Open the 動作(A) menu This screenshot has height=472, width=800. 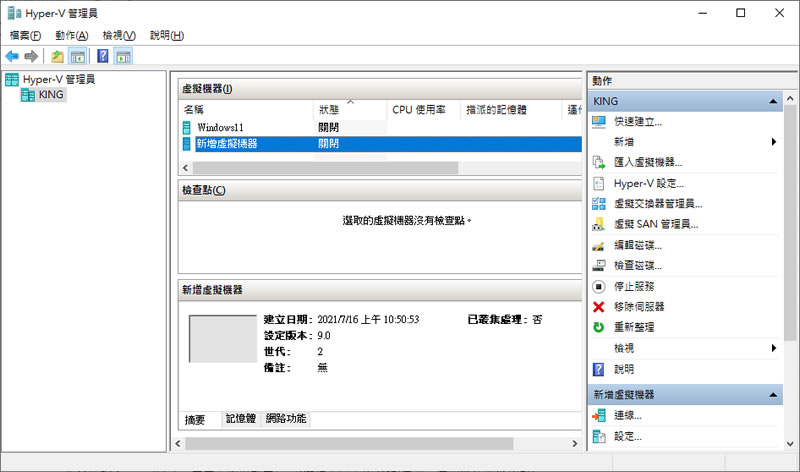[71, 35]
